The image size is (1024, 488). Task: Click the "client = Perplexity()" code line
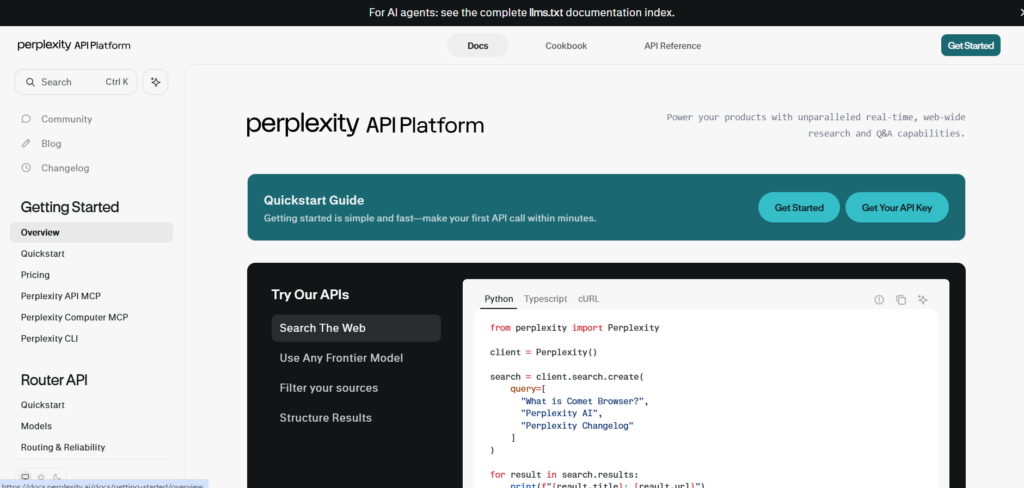(x=544, y=352)
